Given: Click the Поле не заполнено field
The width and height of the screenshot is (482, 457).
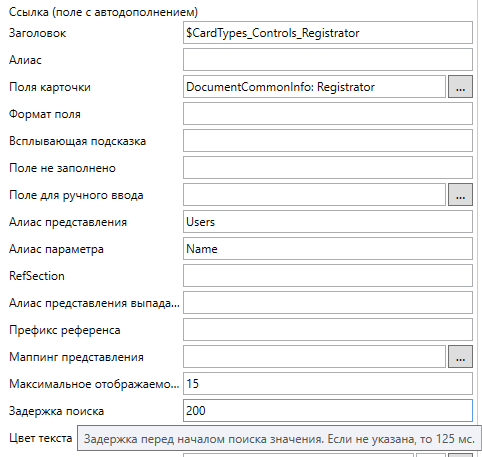Looking at the screenshot, I should (328, 168).
